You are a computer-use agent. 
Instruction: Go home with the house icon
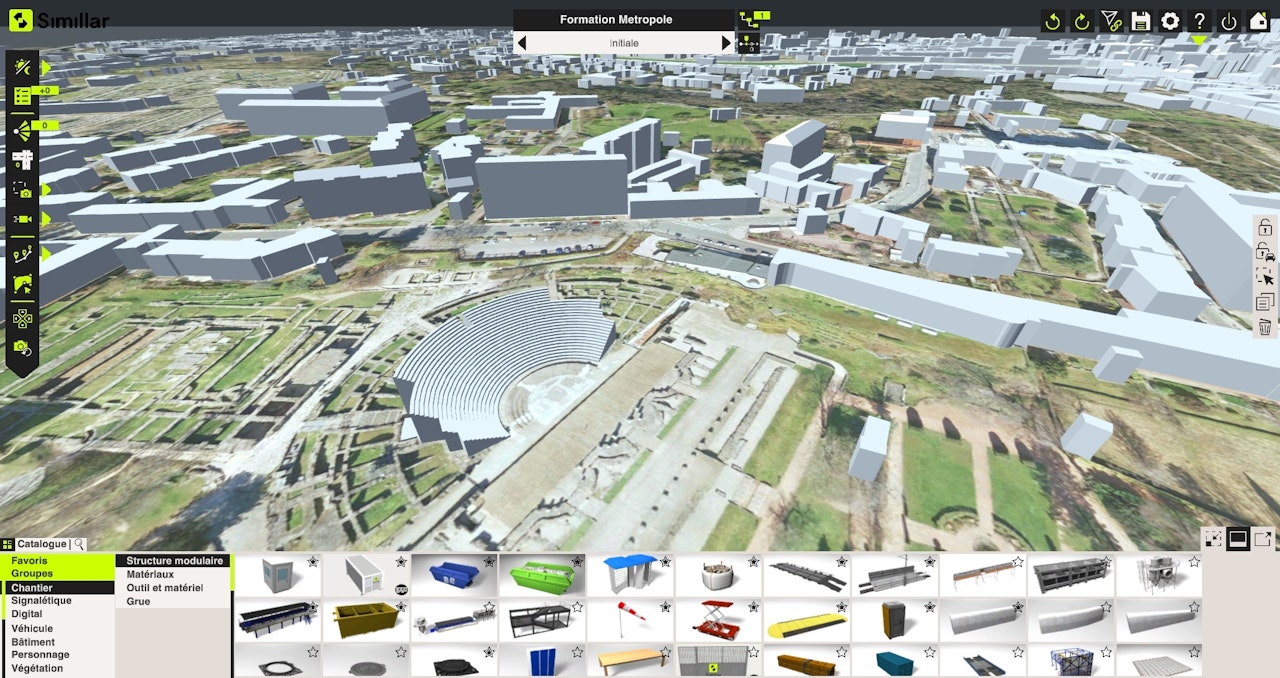(x=1258, y=21)
